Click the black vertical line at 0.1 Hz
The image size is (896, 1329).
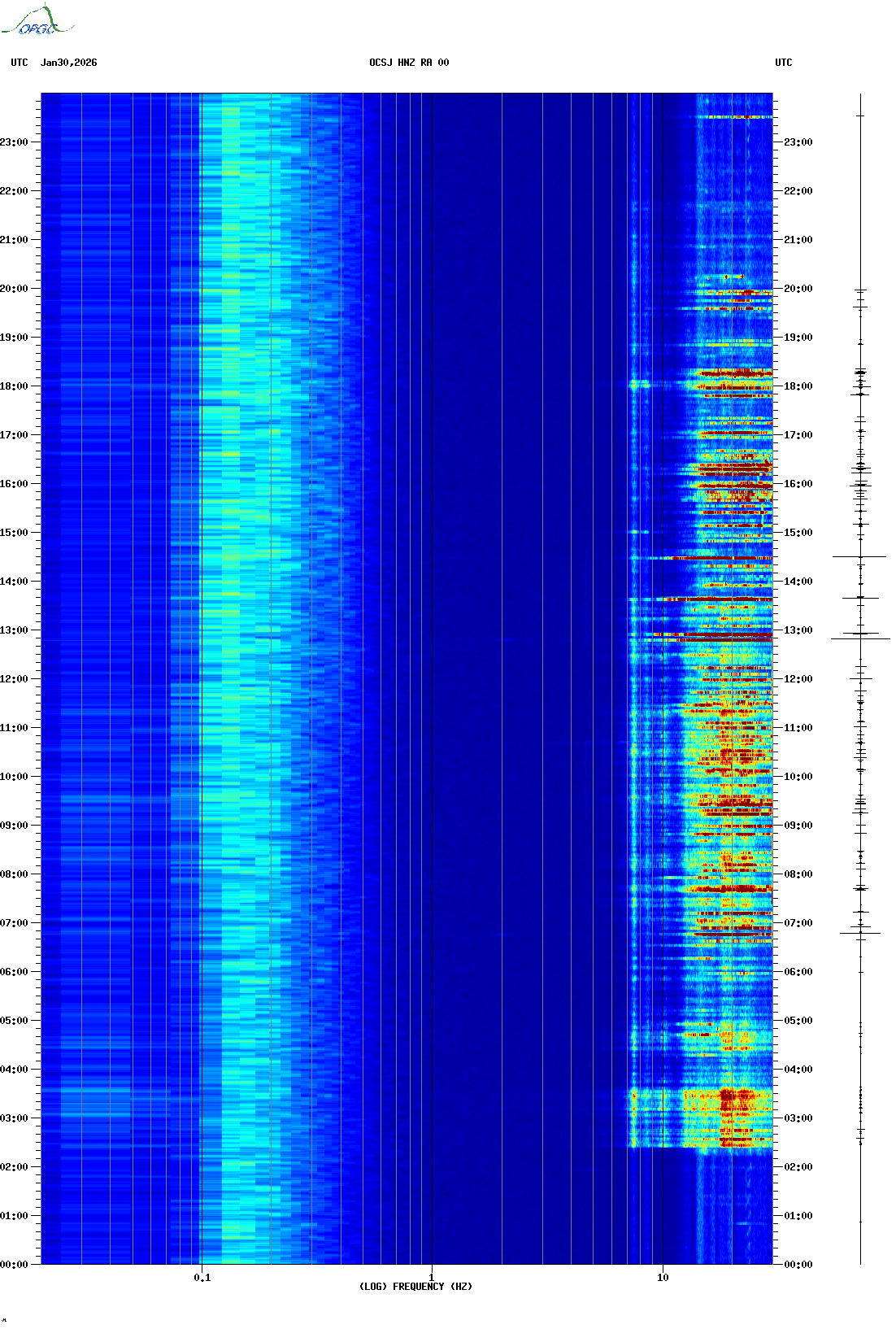(x=201, y=651)
